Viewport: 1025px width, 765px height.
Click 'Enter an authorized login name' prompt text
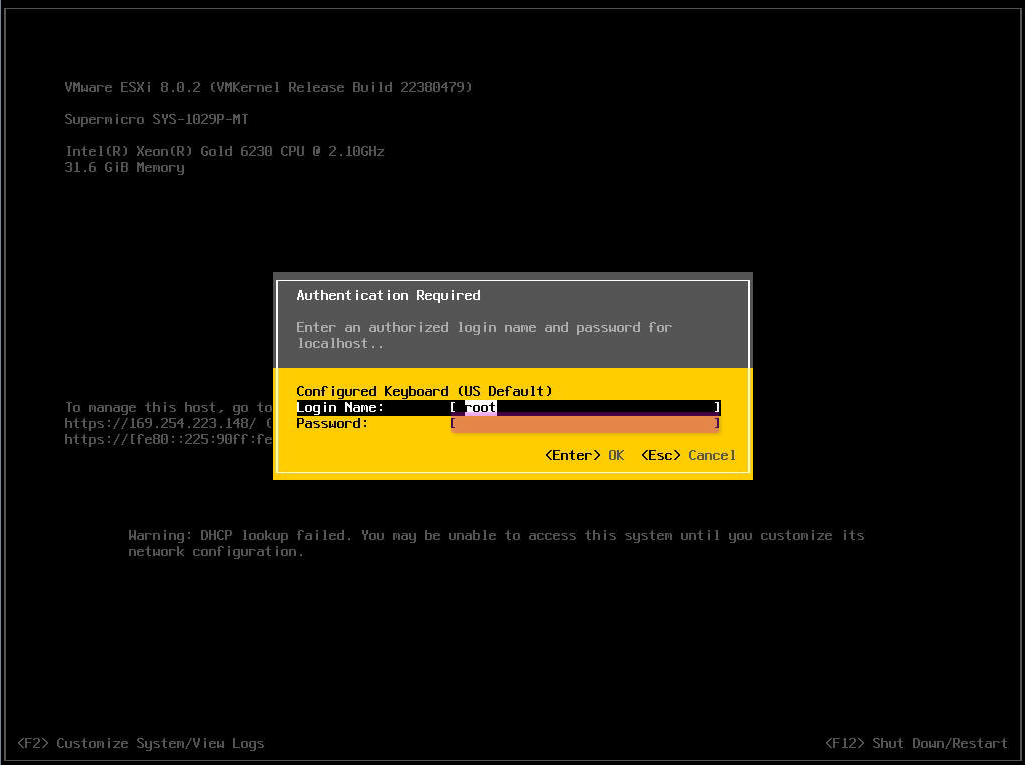click(484, 327)
